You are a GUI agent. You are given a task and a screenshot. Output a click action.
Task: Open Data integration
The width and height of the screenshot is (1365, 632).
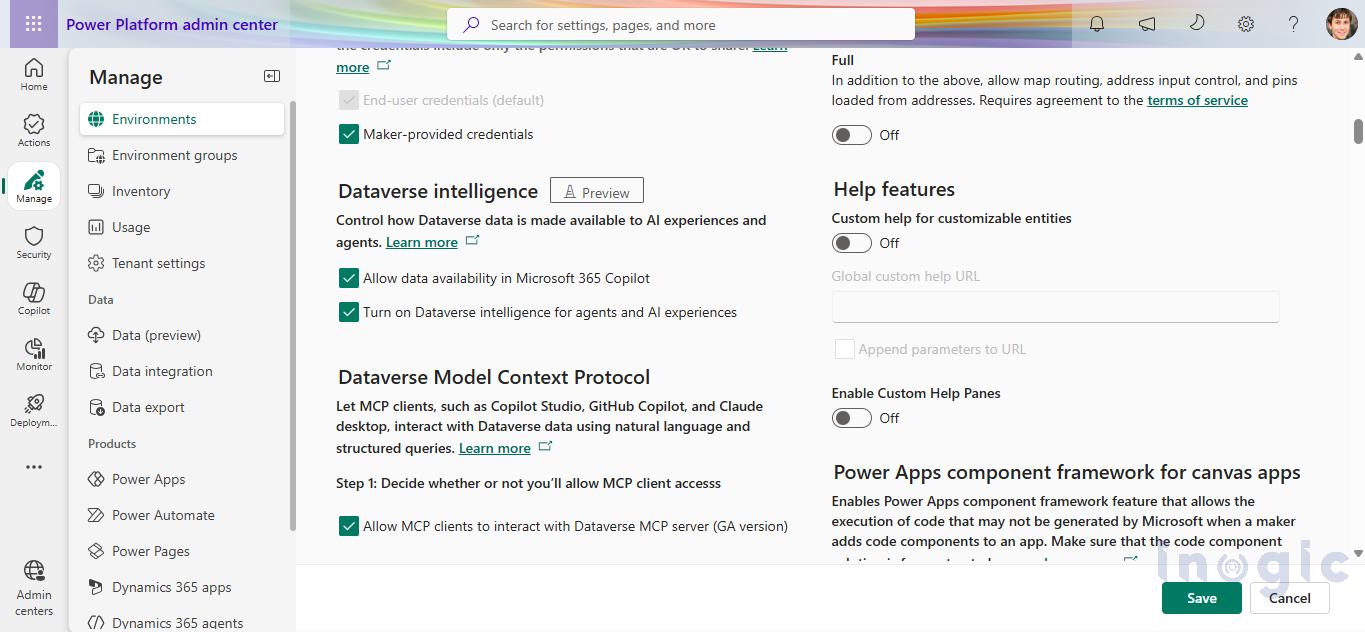(x=182, y=371)
